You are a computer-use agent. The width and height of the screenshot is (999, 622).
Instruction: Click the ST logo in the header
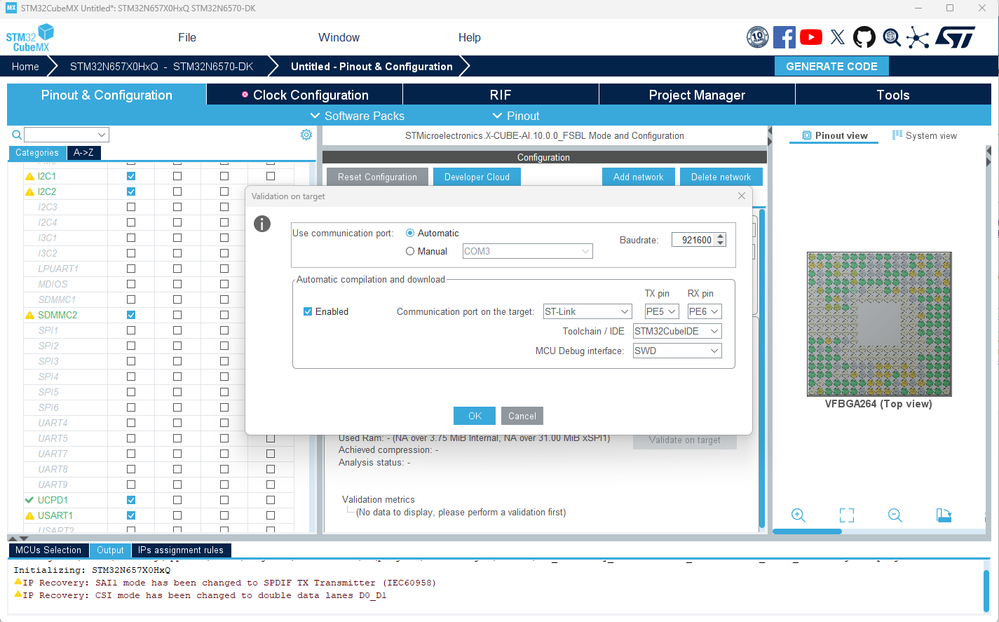pos(955,37)
